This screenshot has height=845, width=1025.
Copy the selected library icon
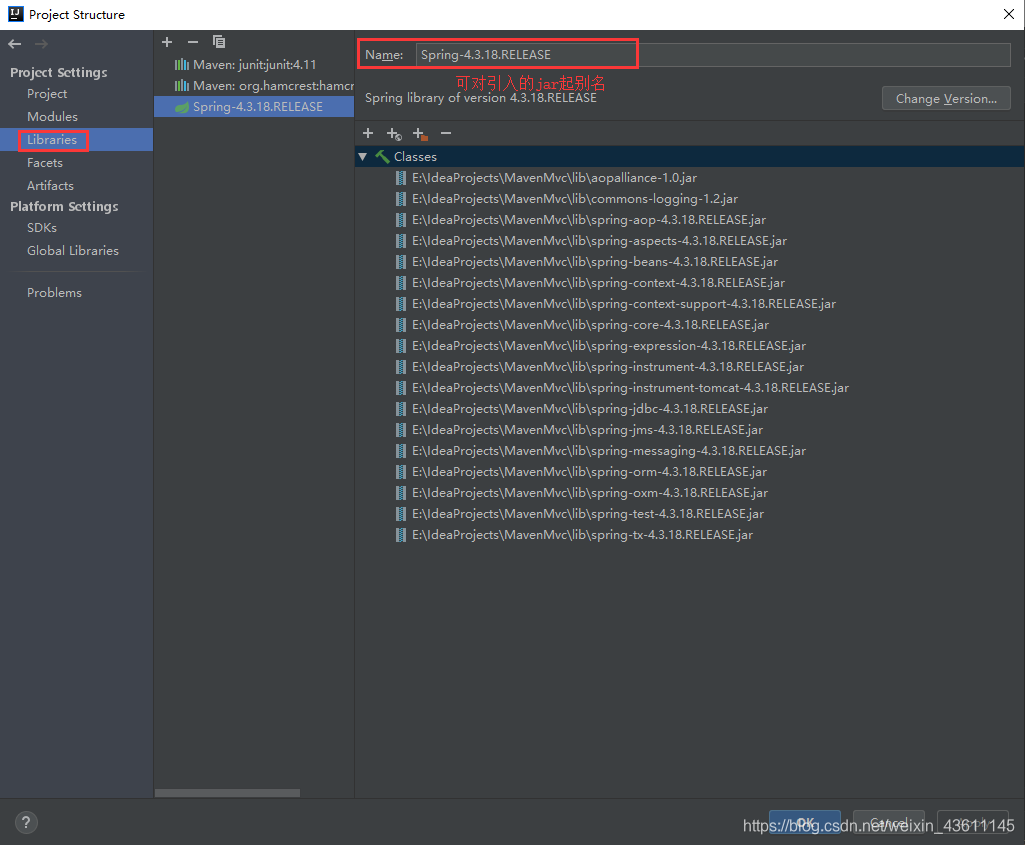pos(219,42)
